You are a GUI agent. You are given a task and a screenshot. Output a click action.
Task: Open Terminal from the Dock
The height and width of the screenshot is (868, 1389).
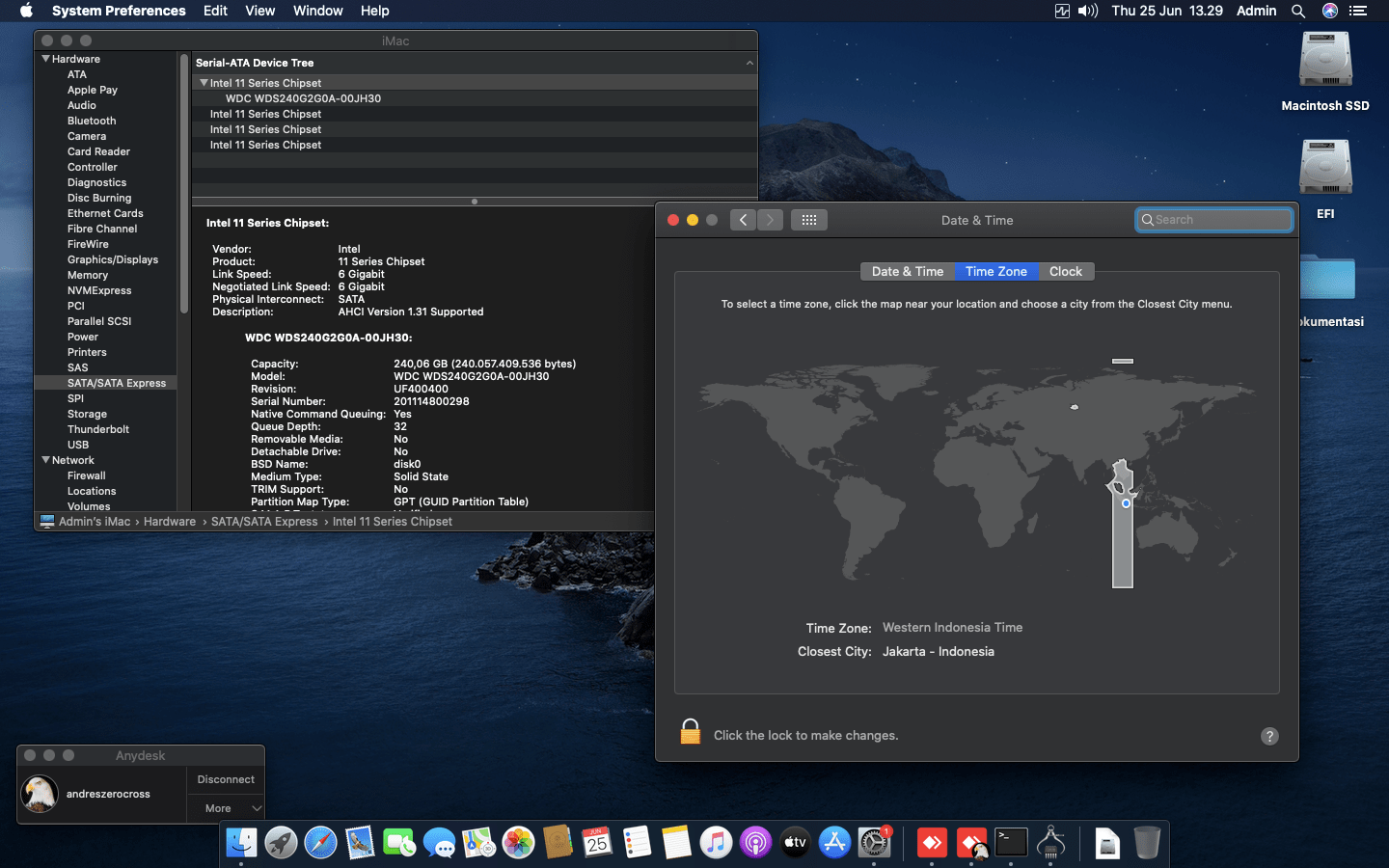(x=1011, y=843)
